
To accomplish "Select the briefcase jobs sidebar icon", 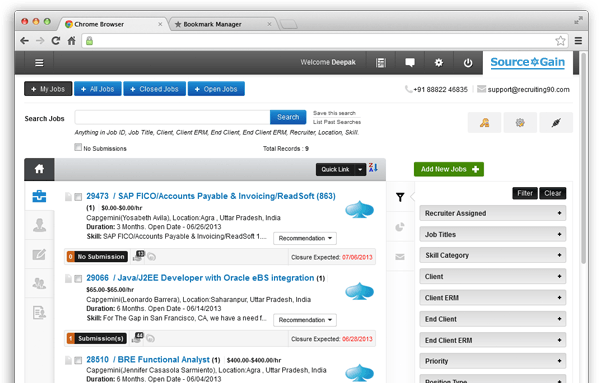I will click(x=39, y=196).
